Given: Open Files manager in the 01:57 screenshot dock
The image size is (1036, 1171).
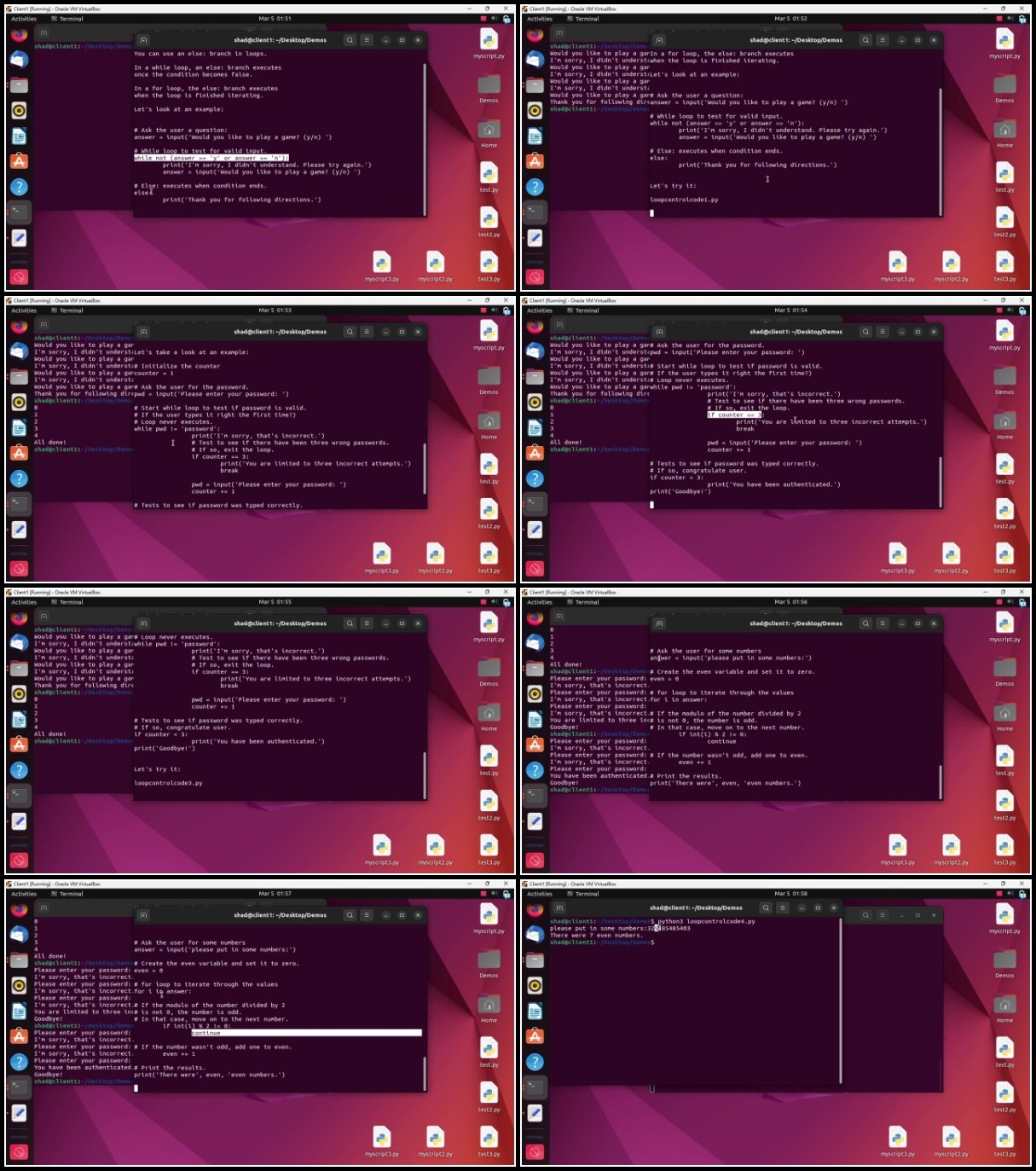Looking at the screenshot, I should [19, 960].
